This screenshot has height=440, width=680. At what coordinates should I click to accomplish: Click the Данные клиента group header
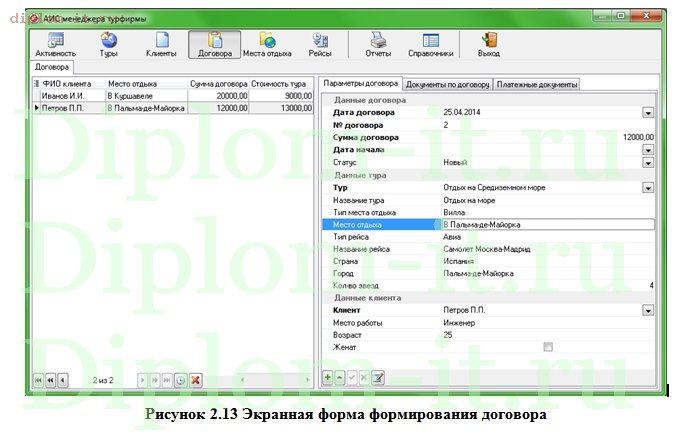(488, 298)
